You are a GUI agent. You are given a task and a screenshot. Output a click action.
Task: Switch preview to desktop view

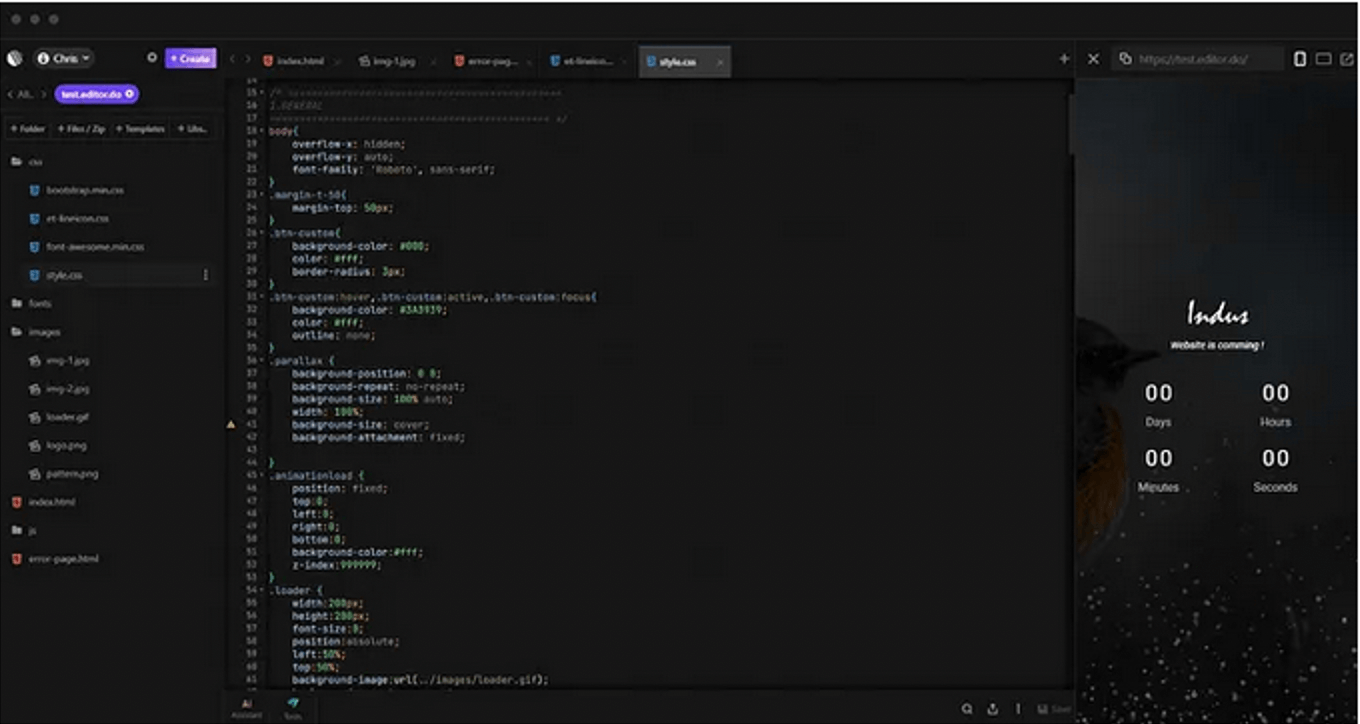click(x=1323, y=59)
